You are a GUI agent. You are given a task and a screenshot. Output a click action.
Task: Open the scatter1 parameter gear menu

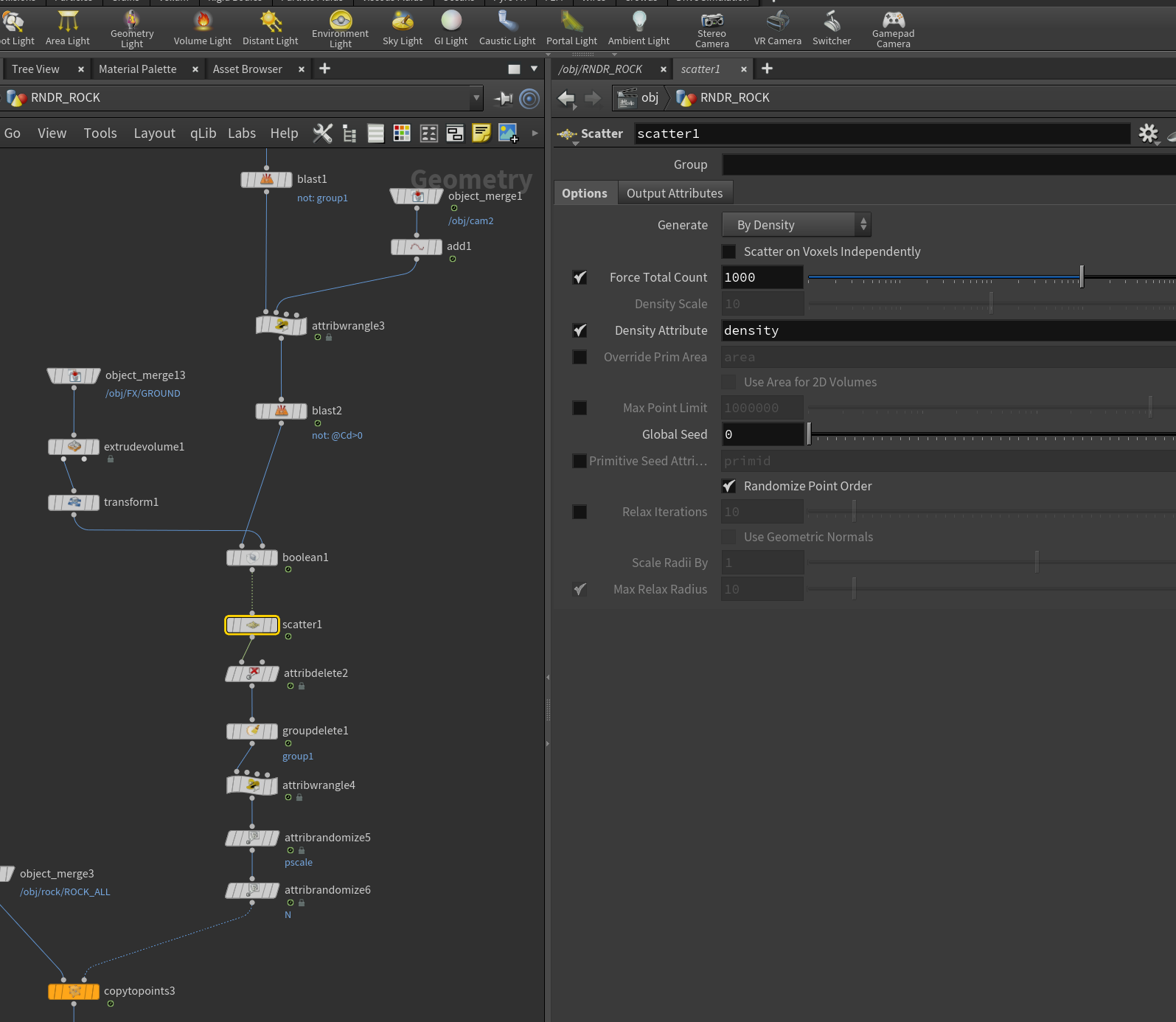tap(1148, 133)
